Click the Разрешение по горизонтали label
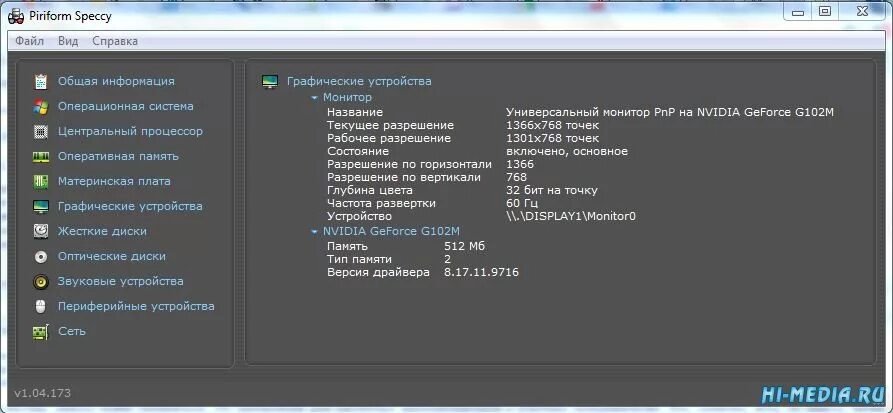 pos(409,165)
